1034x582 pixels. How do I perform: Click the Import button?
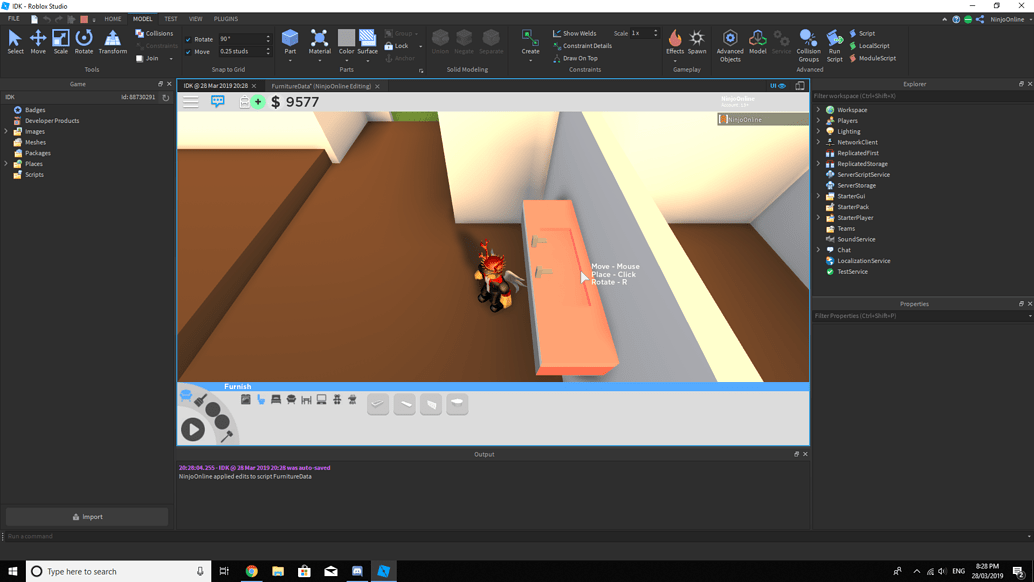[x=87, y=517]
